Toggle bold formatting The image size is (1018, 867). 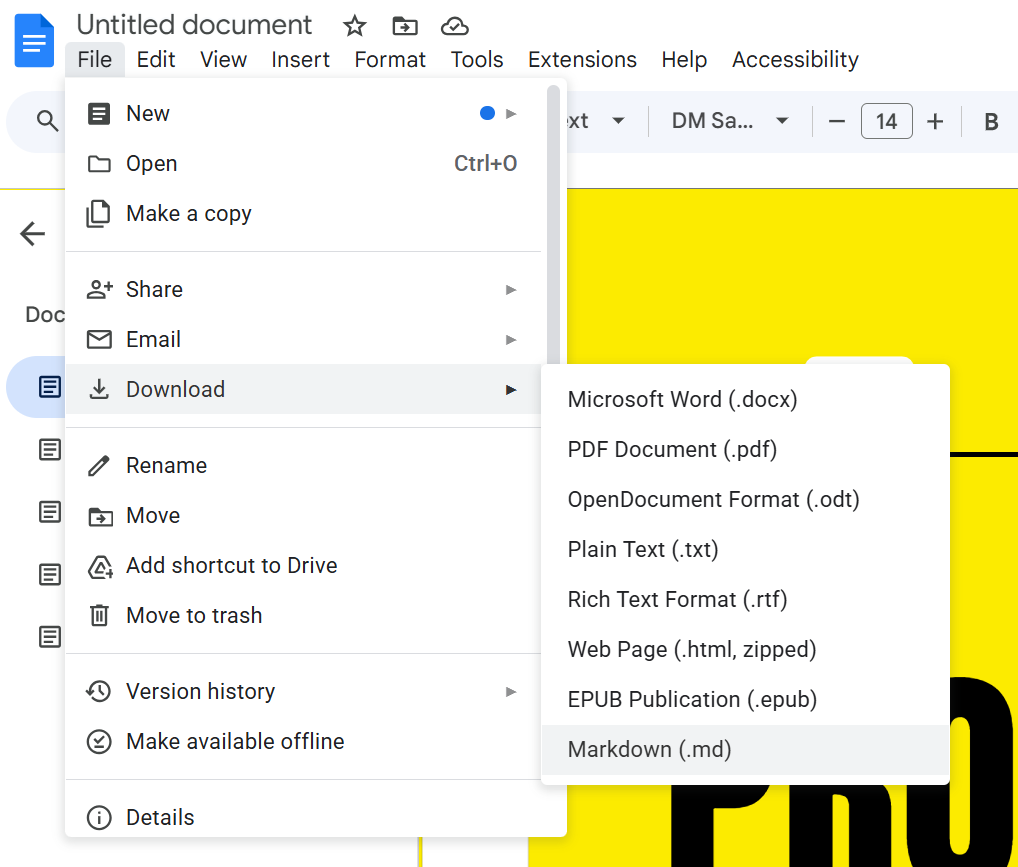[990, 120]
